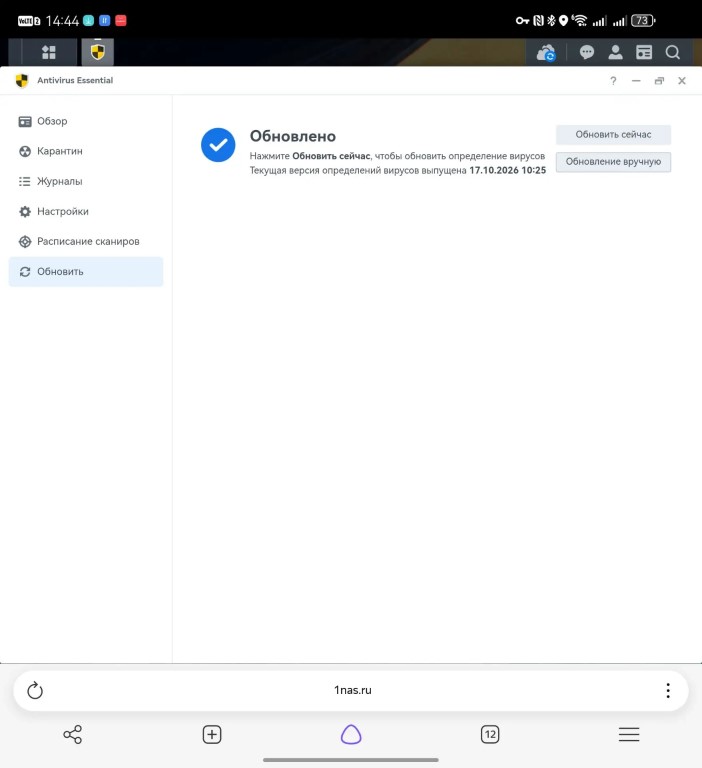This screenshot has width=702, height=768.
Task: Click the Antivirus Essential title bar logo
Action: (x=22, y=80)
